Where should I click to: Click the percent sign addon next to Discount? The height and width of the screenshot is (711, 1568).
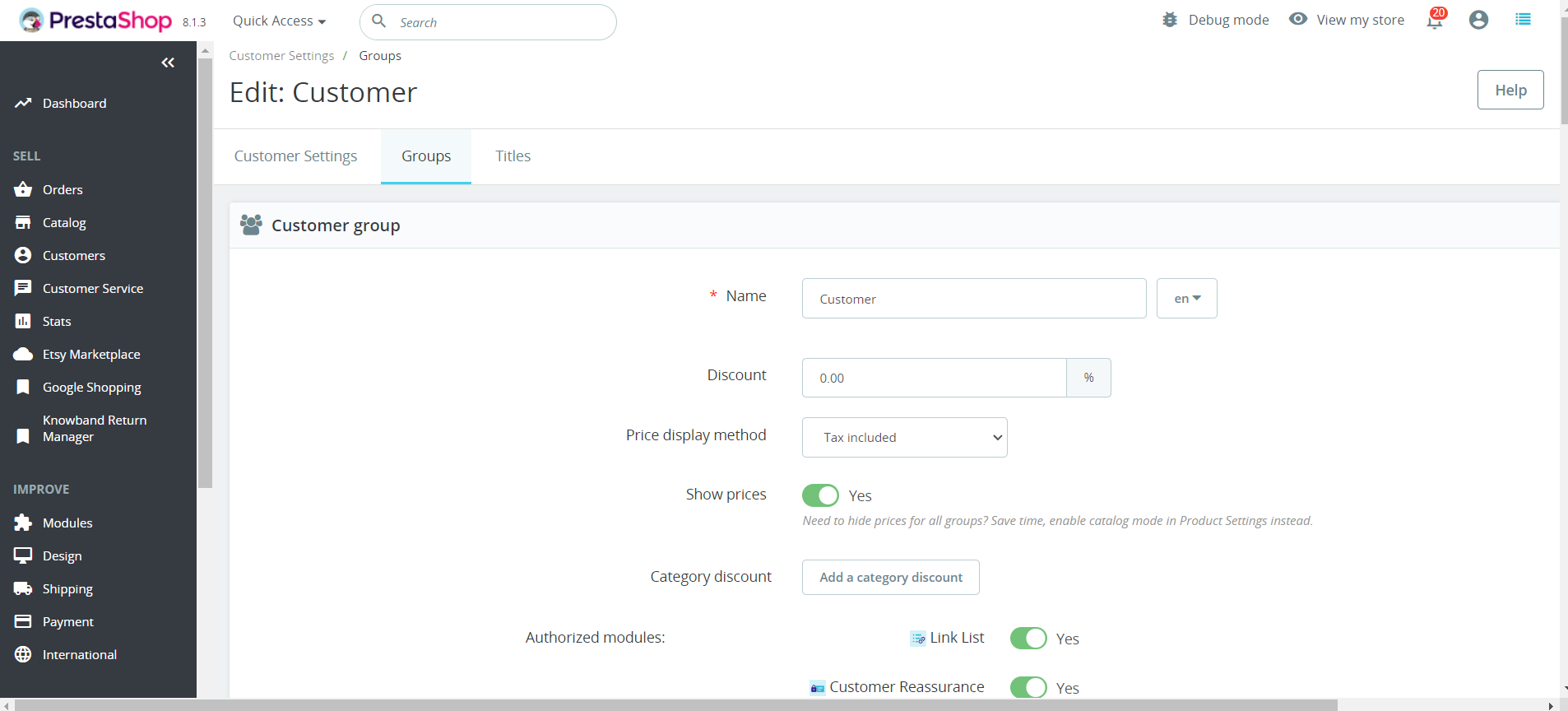click(1088, 378)
